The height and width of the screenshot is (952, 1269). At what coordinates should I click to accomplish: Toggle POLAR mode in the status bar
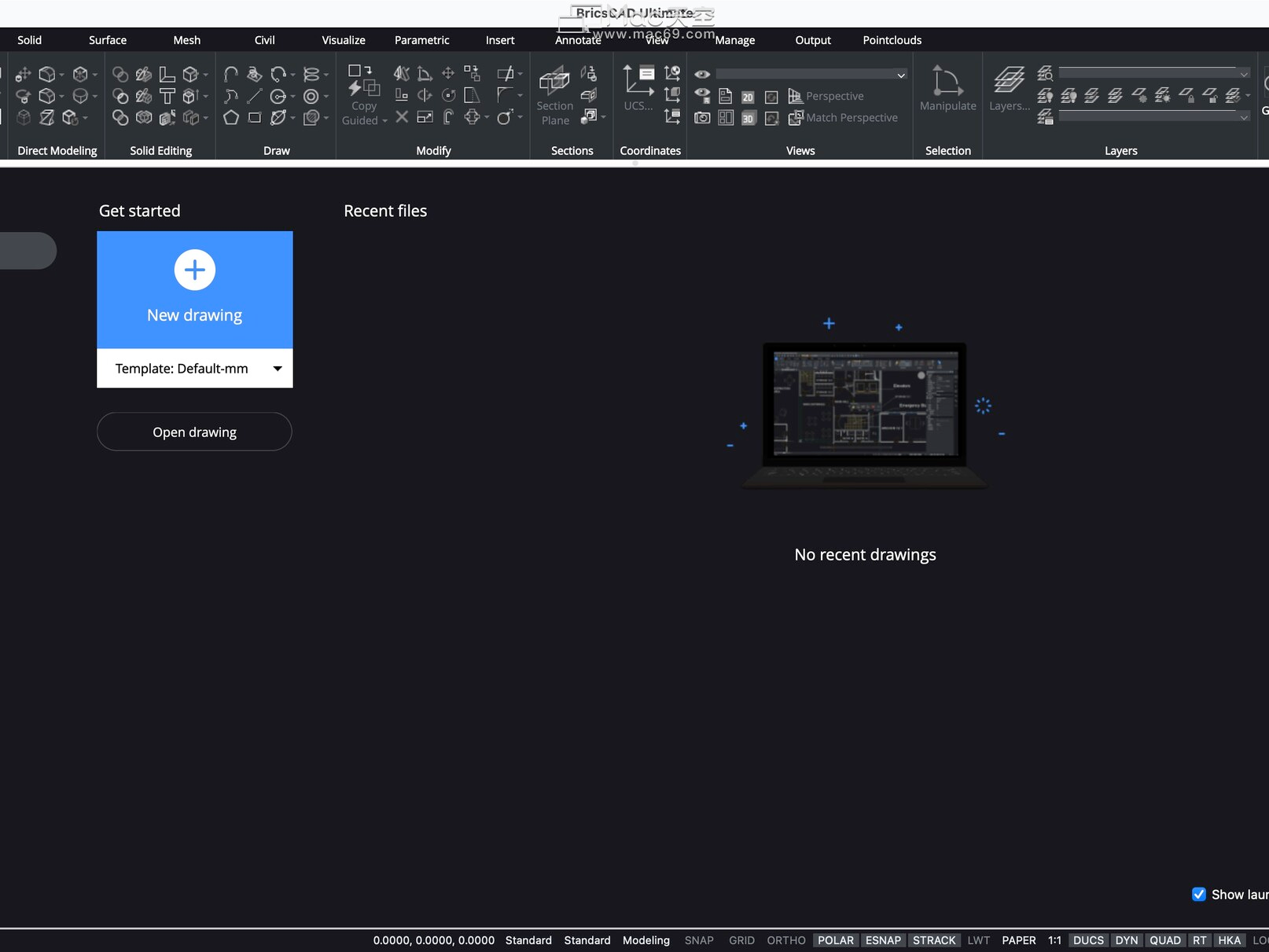tap(835, 939)
